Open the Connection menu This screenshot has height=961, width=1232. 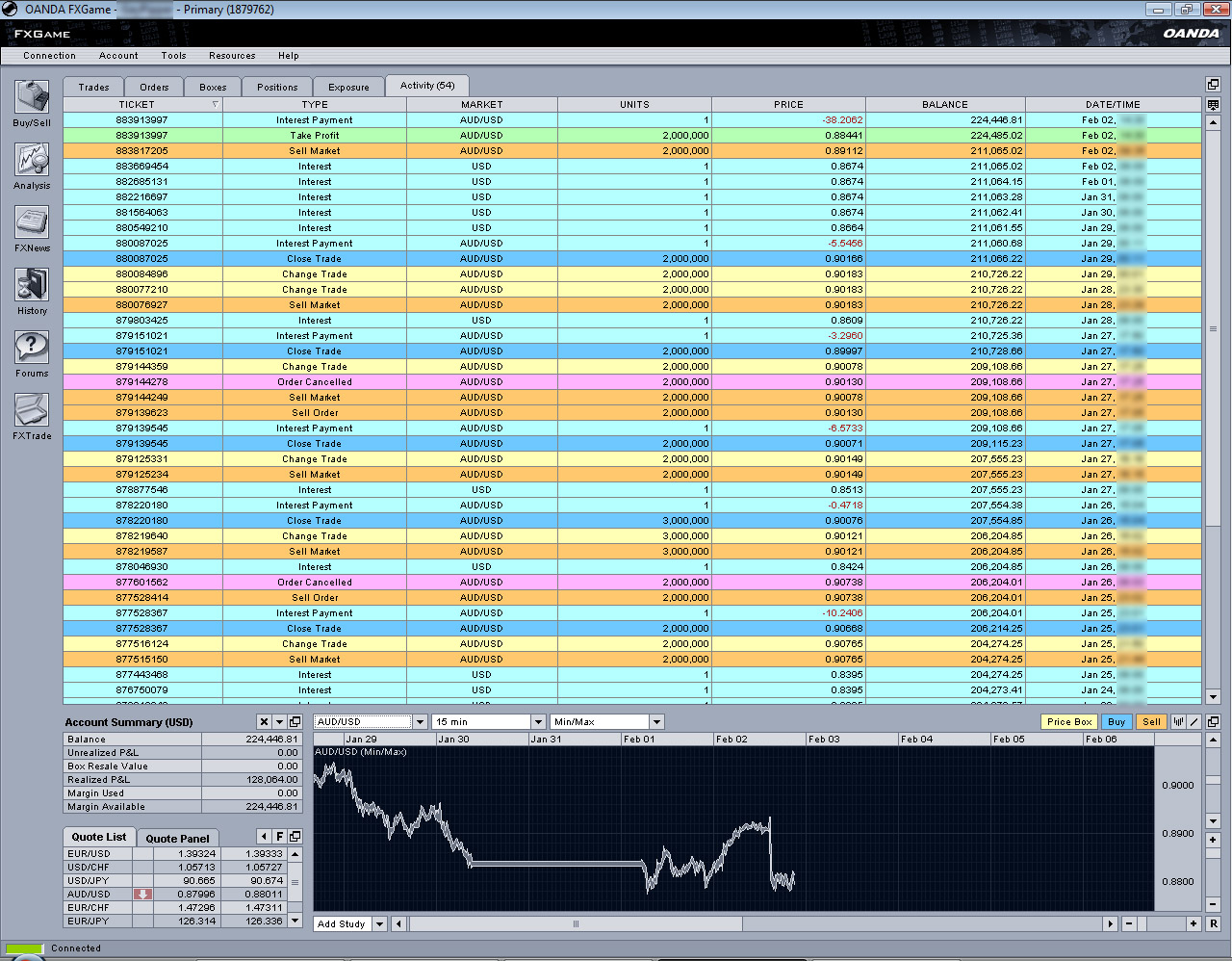pos(49,56)
